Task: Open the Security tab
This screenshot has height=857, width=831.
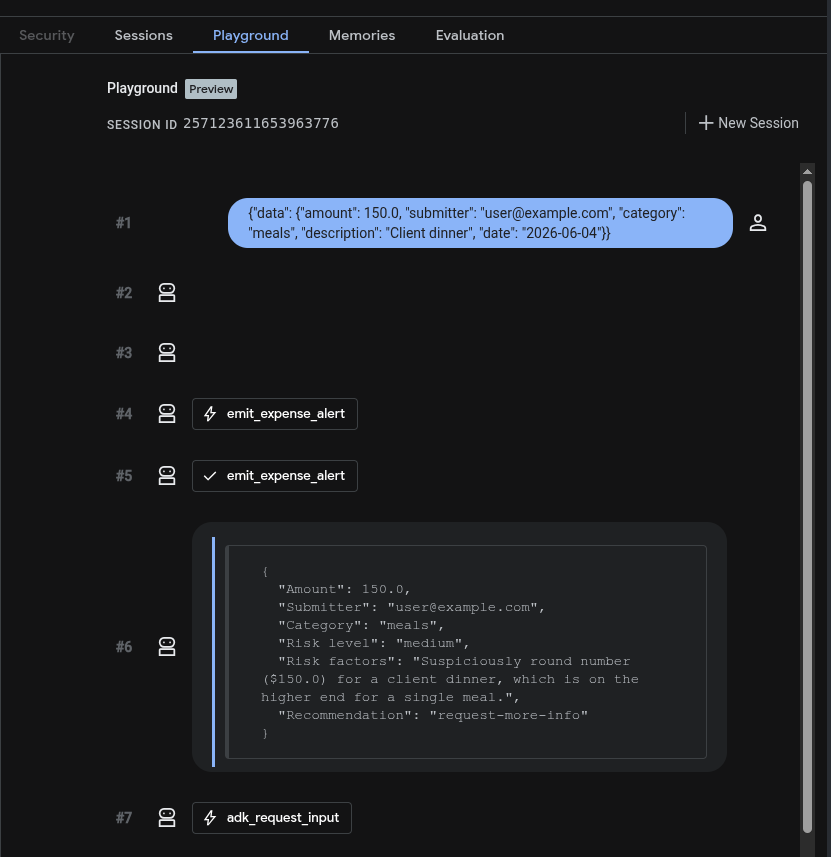Action: pos(46,36)
